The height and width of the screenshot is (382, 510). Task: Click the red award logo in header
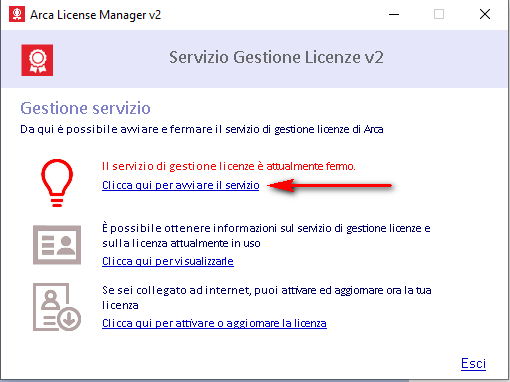click(37, 60)
